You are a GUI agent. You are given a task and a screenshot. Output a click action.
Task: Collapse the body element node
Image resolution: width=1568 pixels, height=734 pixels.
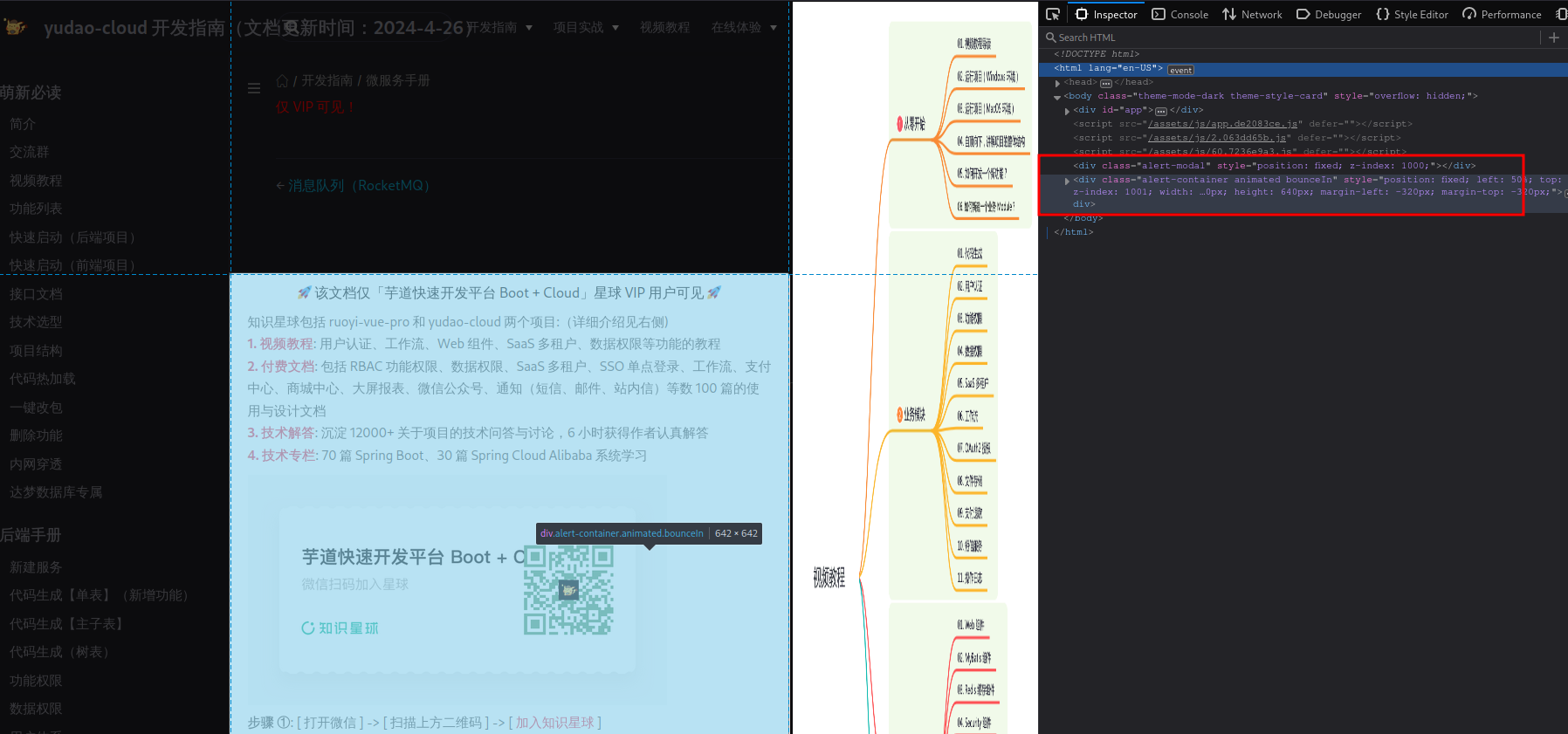tap(1057, 97)
